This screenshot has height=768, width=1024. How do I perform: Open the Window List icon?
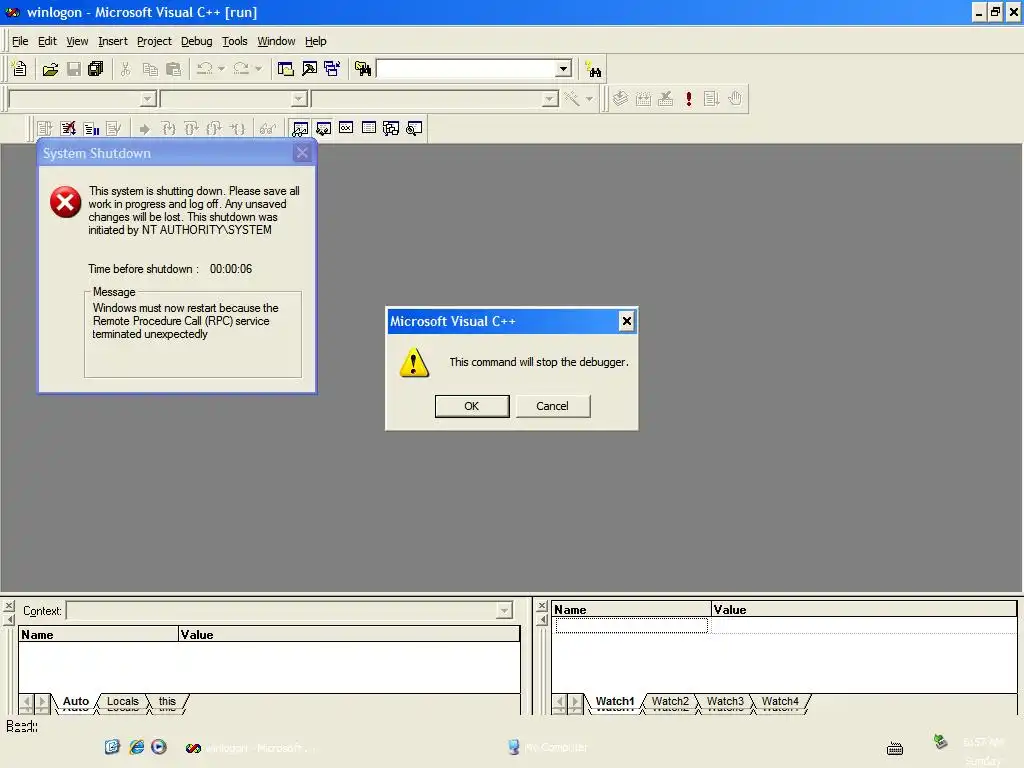[x=332, y=69]
